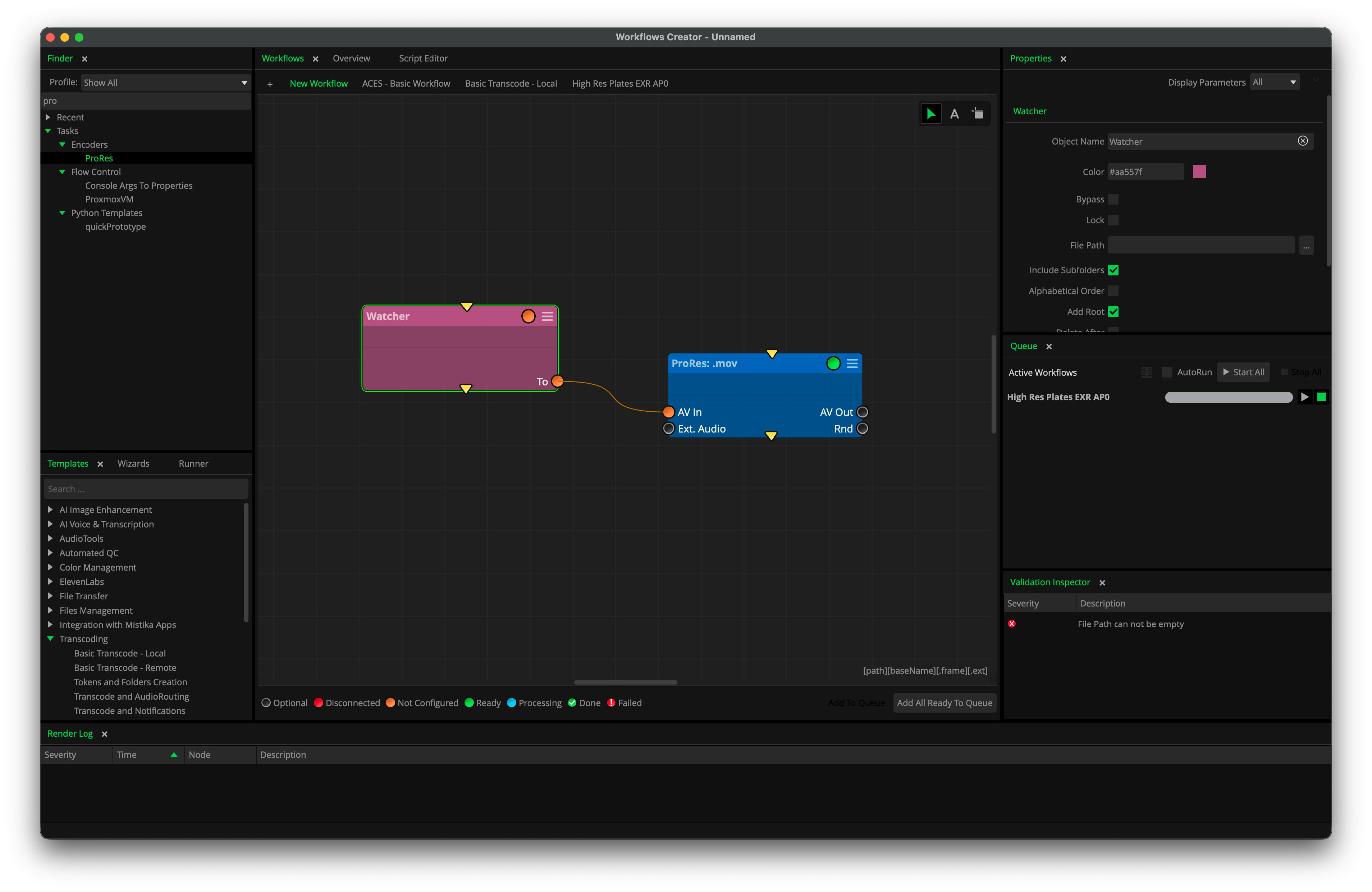
Task: Click the pink color swatch
Action: (1200, 172)
